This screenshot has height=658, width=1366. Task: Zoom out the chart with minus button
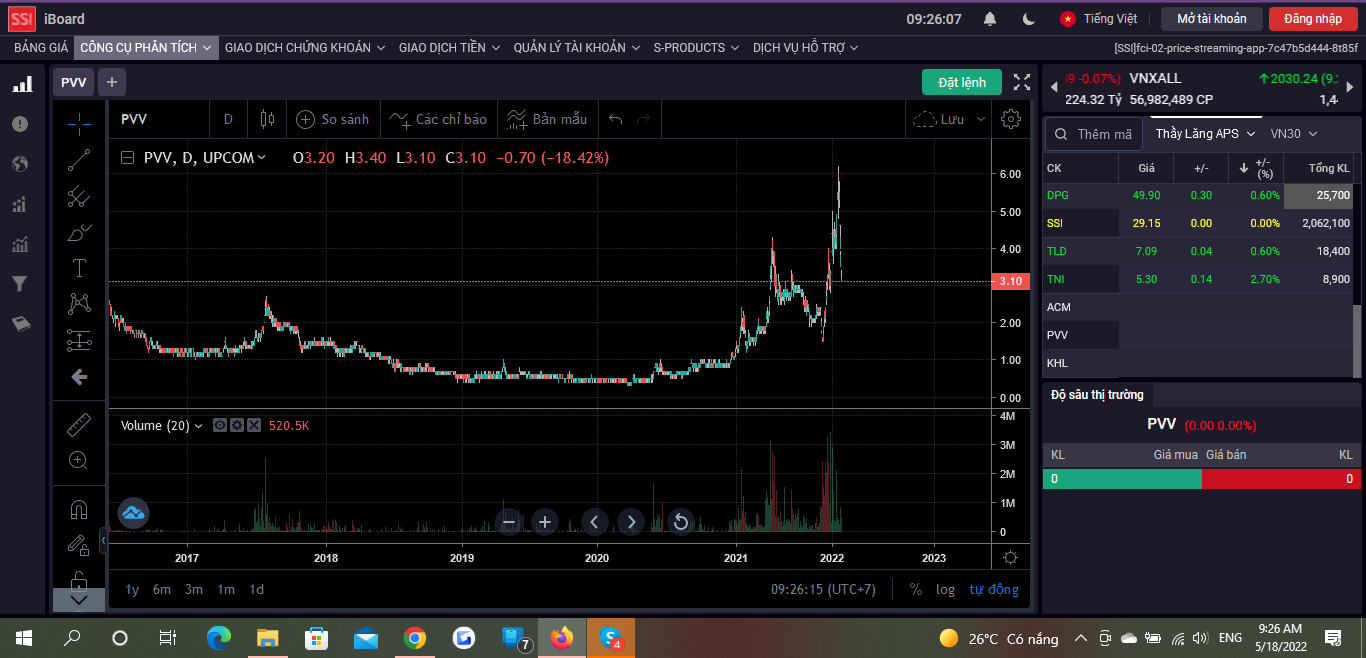coord(509,521)
